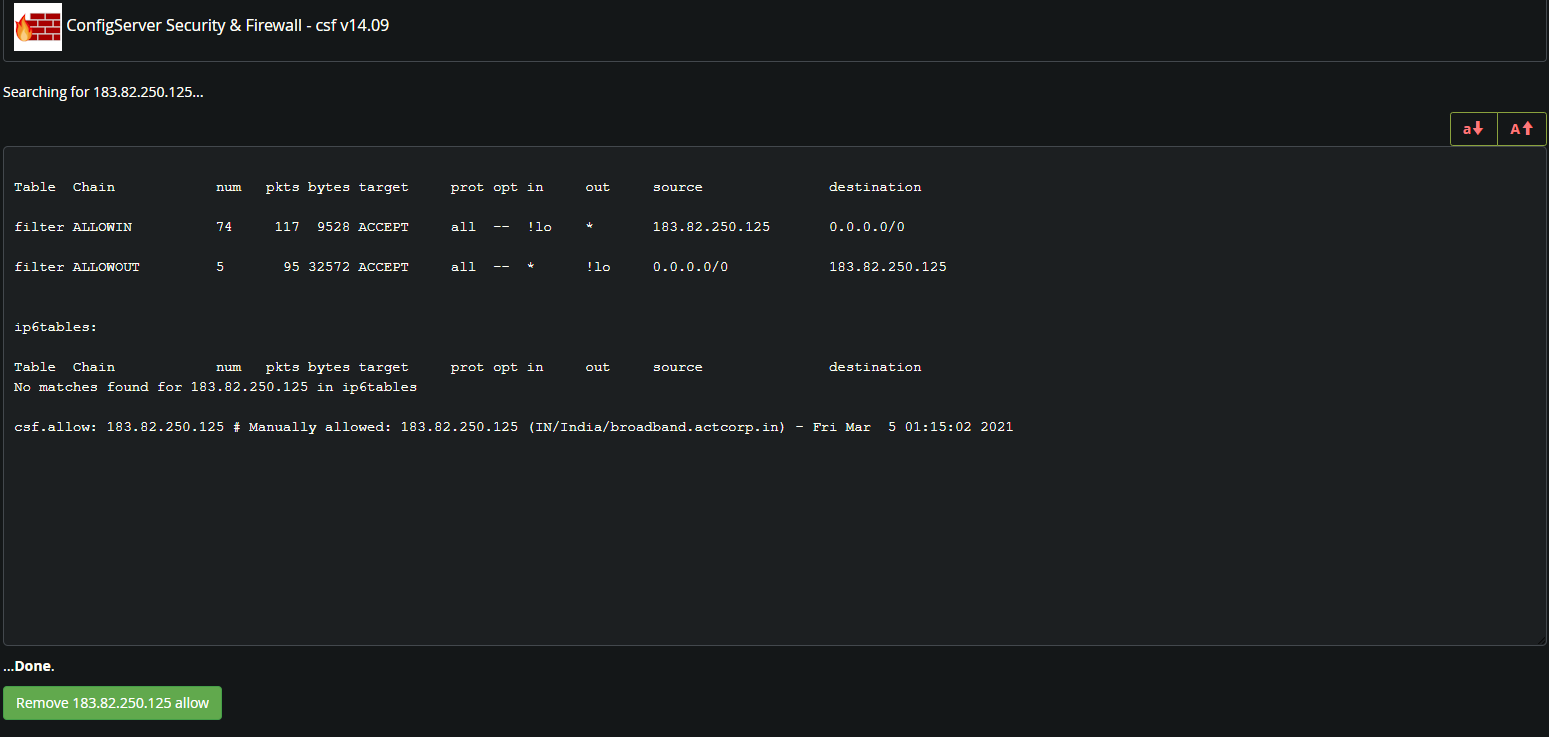
Task: Click the "...Done." status text
Action: click(x=29, y=666)
